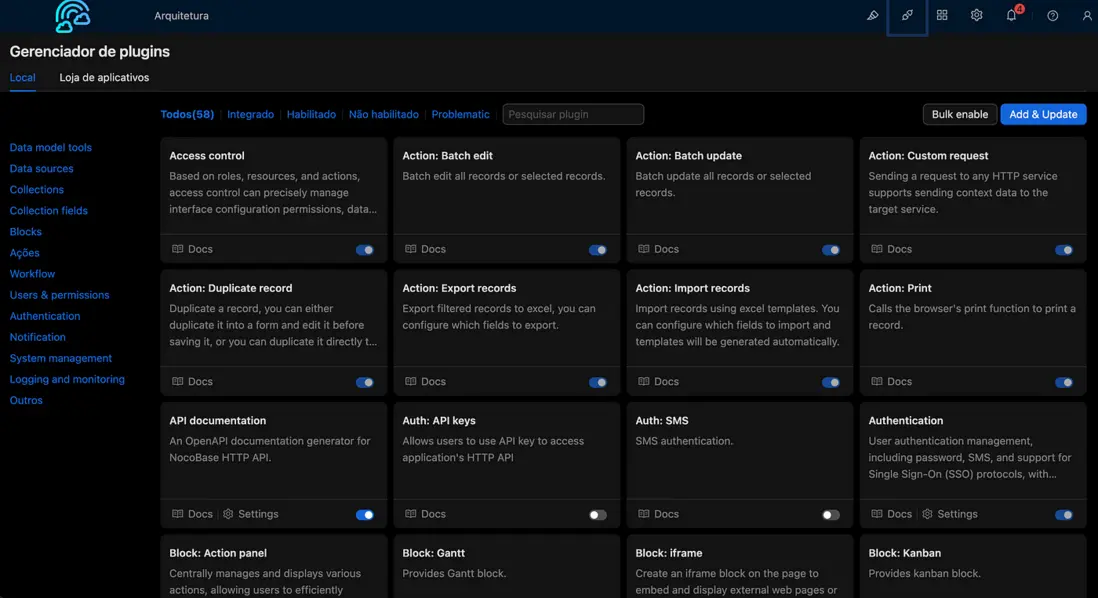Open the settings gear in top bar
1098x598 pixels.
[976, 16]
